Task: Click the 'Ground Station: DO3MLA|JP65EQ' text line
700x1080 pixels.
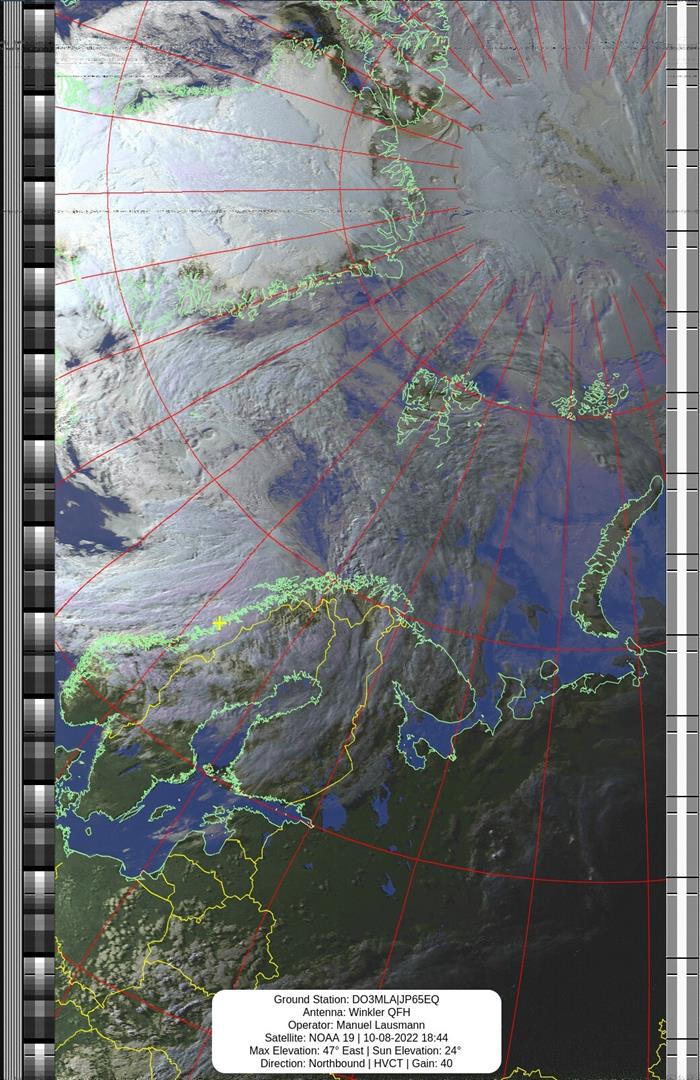Action: click(356, 999)
